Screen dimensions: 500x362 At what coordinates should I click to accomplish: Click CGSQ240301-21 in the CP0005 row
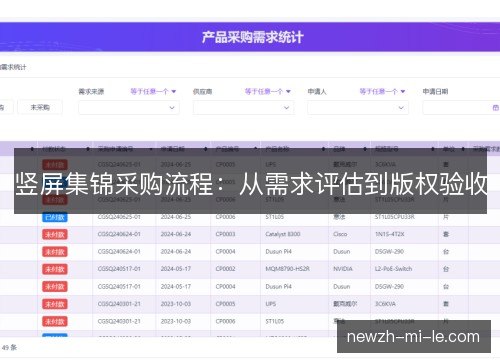(x=119, y=304)
